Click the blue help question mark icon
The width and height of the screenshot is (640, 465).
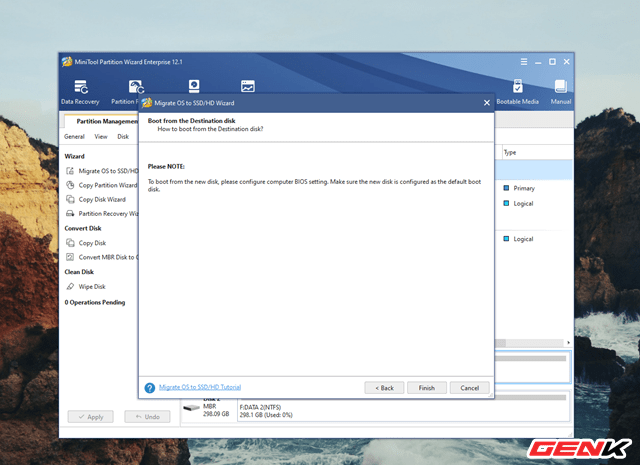click(149, 387)
